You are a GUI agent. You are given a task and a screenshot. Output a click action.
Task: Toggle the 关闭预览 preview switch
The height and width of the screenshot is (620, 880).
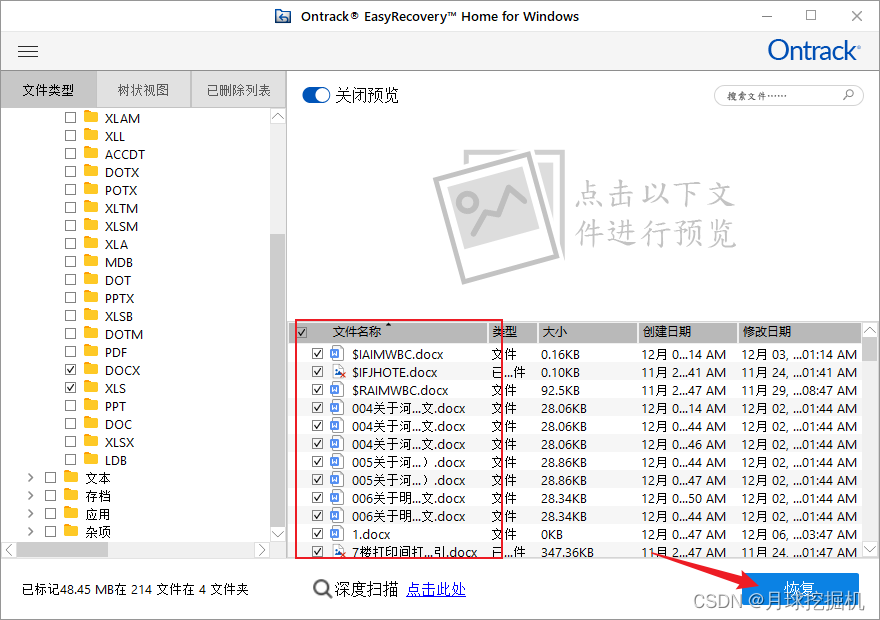(x=316, y=95)
